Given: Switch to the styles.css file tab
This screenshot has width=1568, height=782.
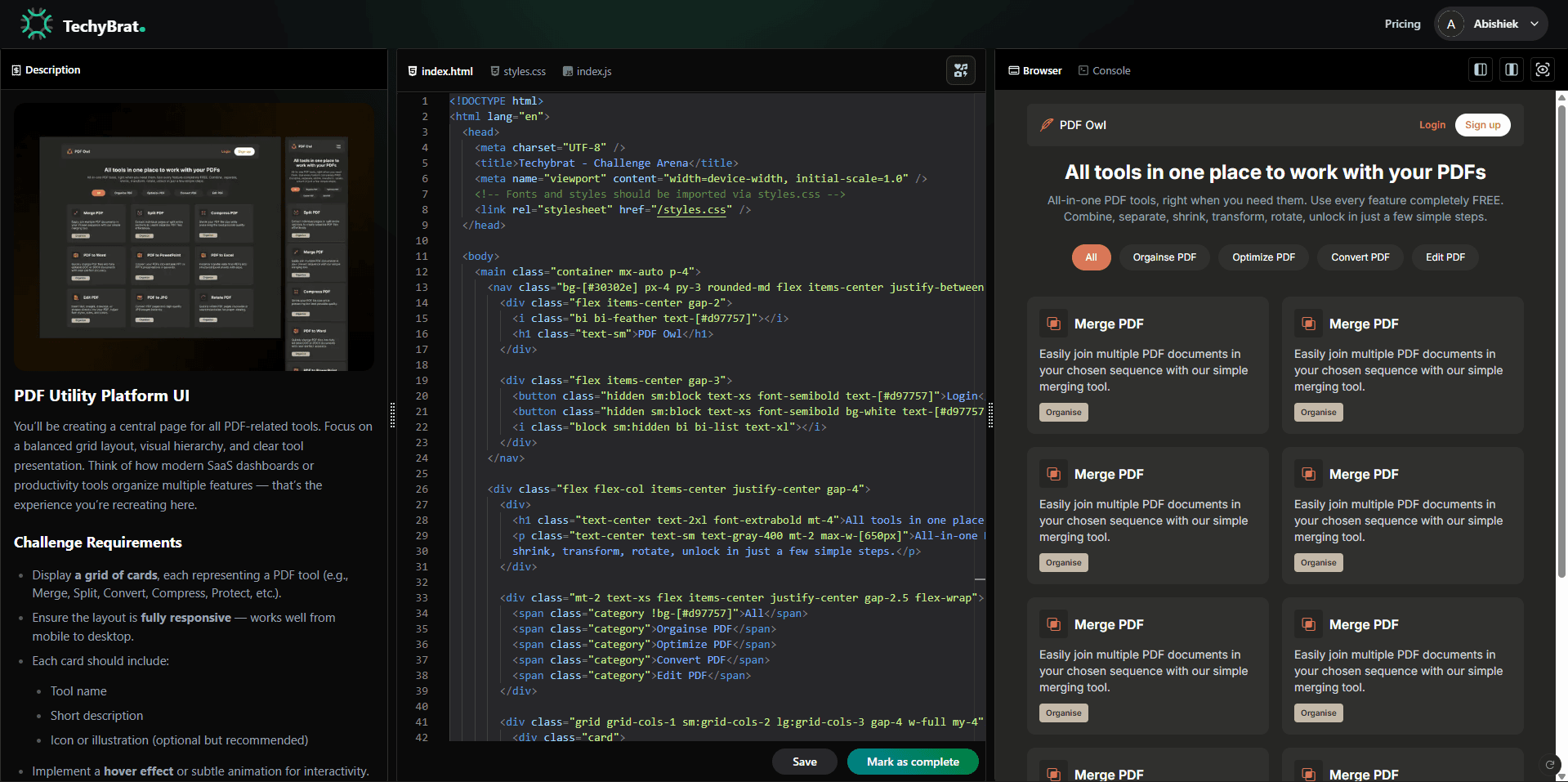Looking at the screenshot, I should tap(518, 71).
